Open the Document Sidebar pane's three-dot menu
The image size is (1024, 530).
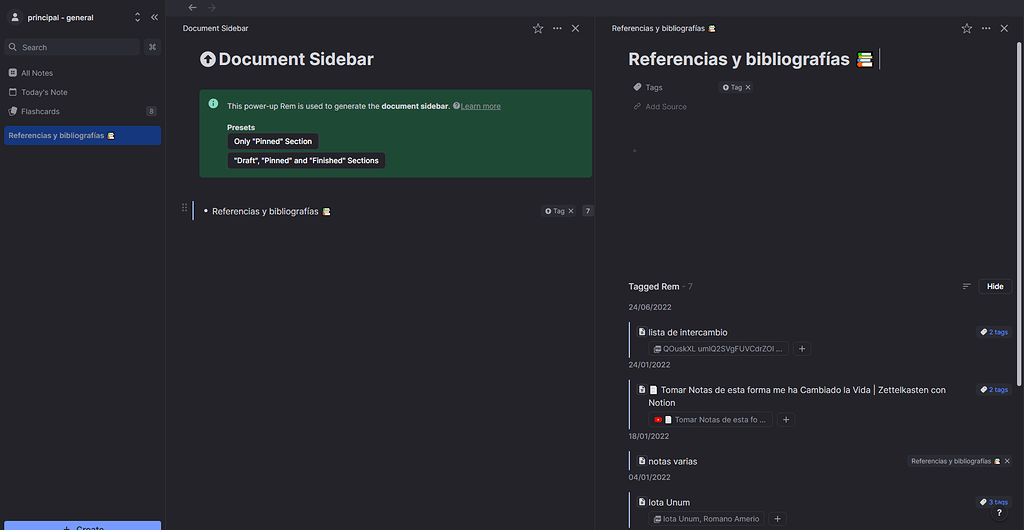tap(557, 29)
